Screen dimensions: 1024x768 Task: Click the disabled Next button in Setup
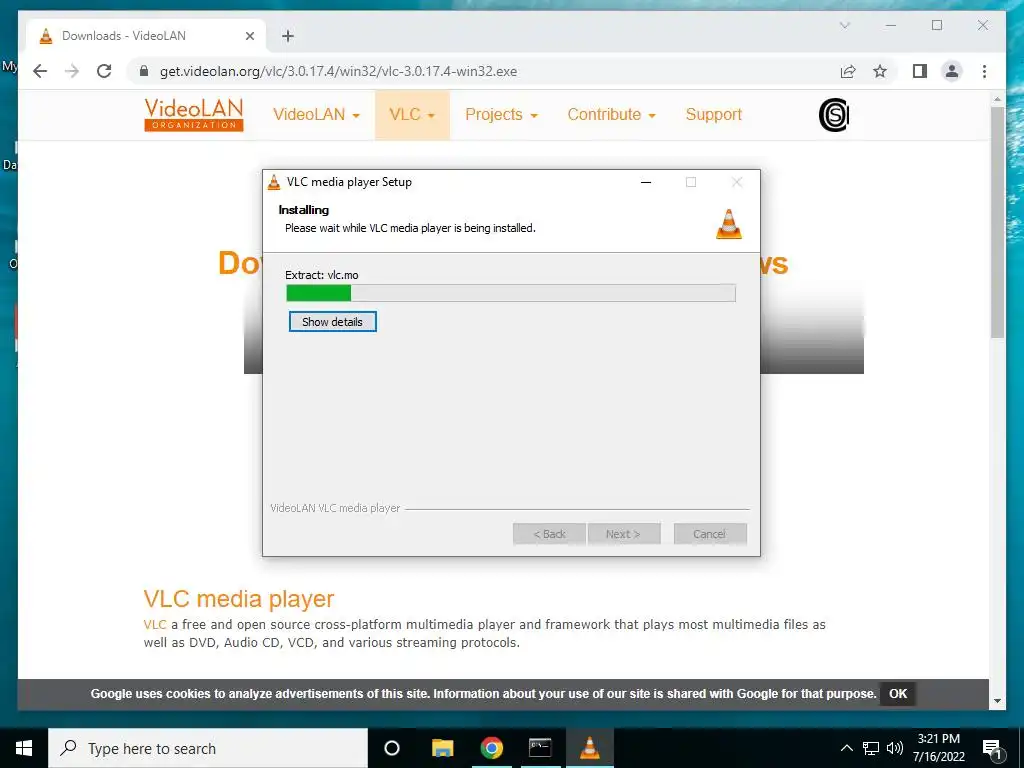tap(624, 534)
